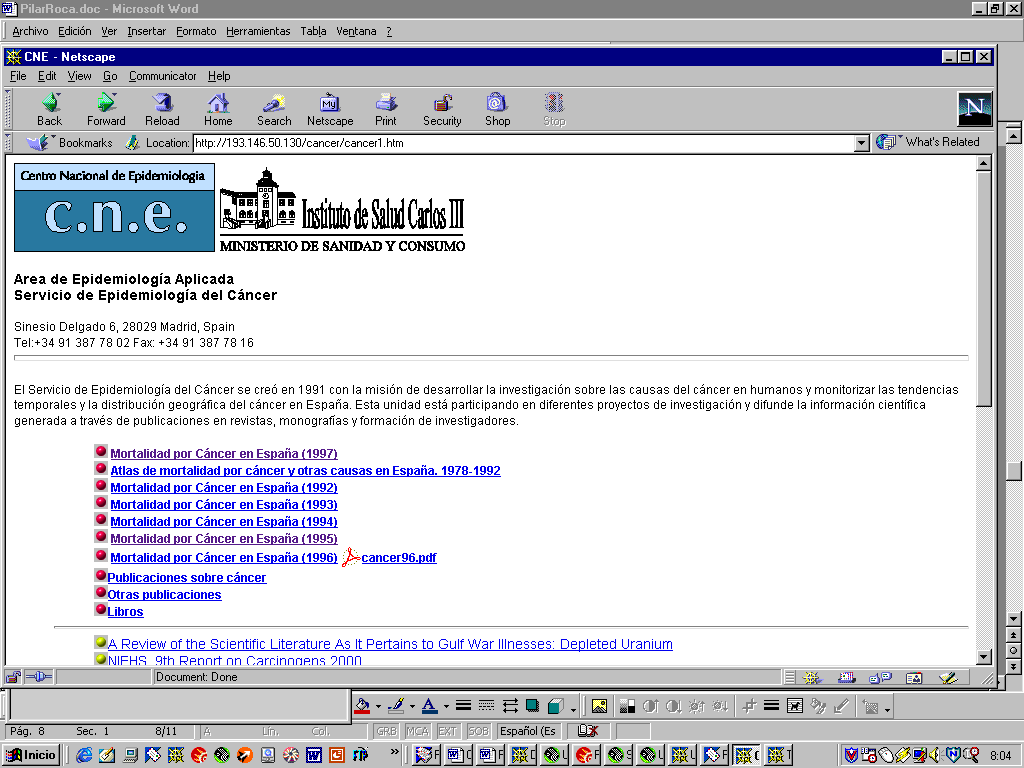
Task: Open the font color dropdown arrow
Action: pyautogui.click(x=446, y=706)
